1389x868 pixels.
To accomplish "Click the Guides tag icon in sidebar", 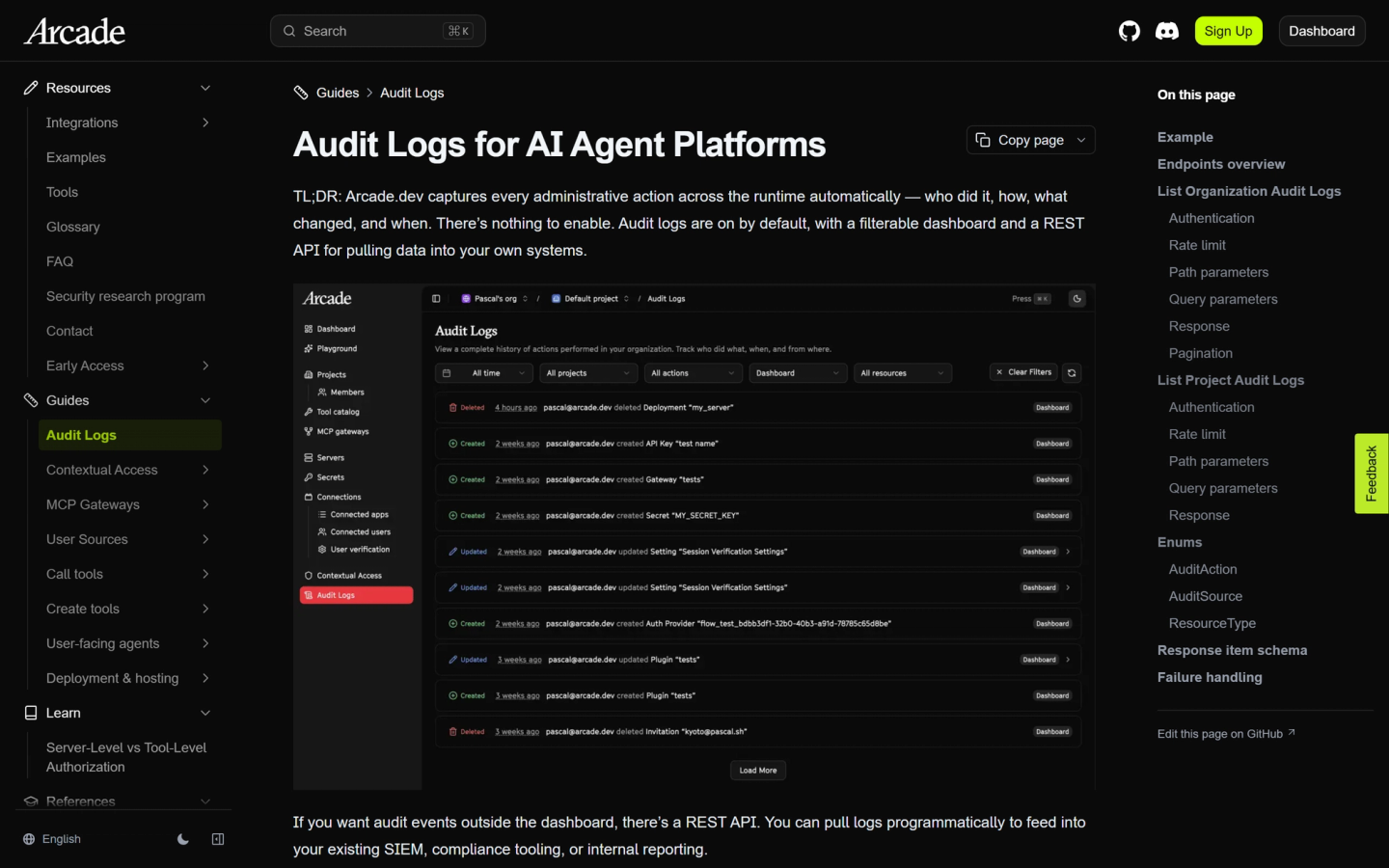I will [31, 400].
